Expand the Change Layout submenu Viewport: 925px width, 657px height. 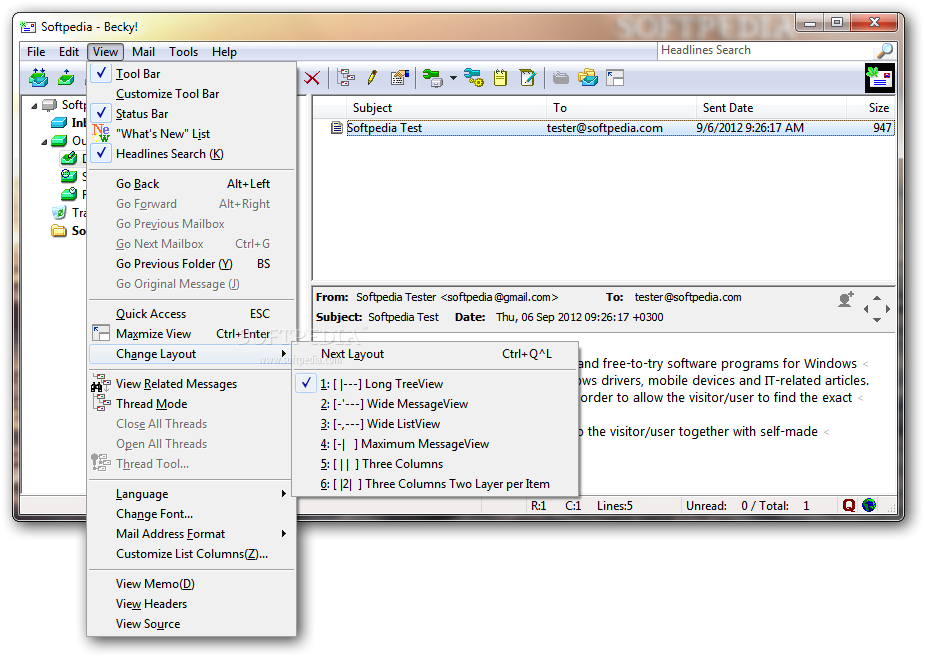coord(192,354)
